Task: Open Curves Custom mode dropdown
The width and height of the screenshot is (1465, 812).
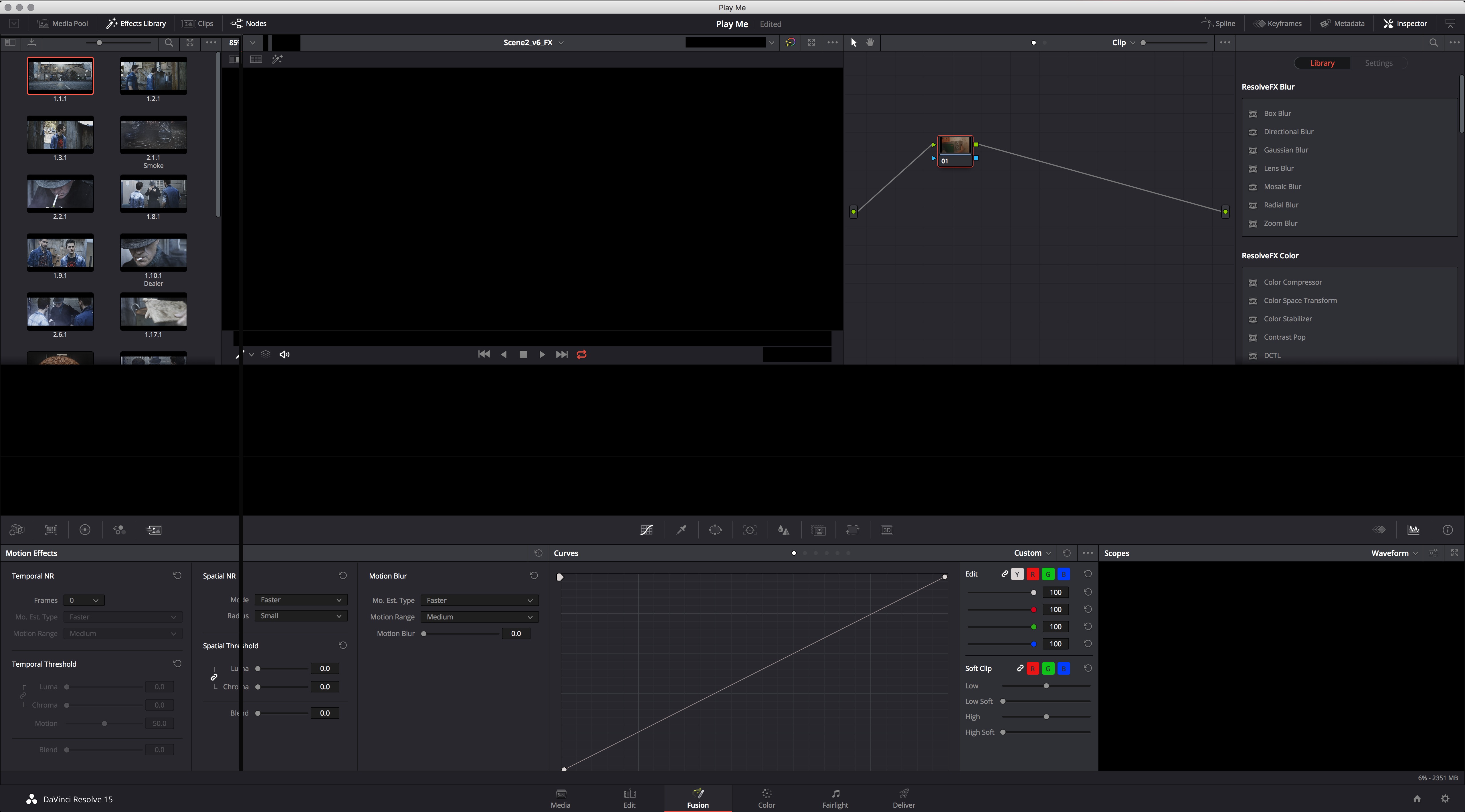Action: click(1032, 553)
